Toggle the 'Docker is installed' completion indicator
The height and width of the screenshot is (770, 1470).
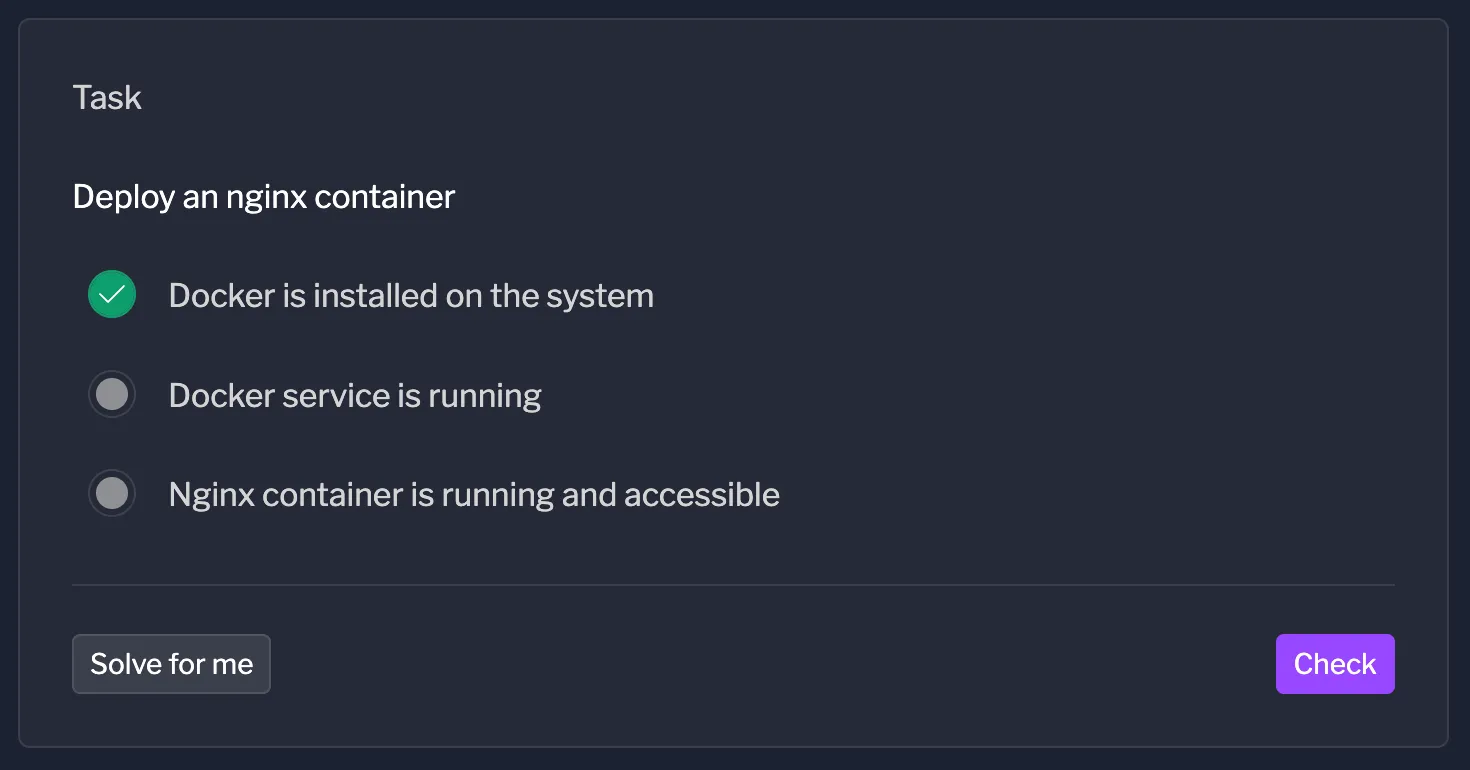pyautogui.click(x=111, y=294)
